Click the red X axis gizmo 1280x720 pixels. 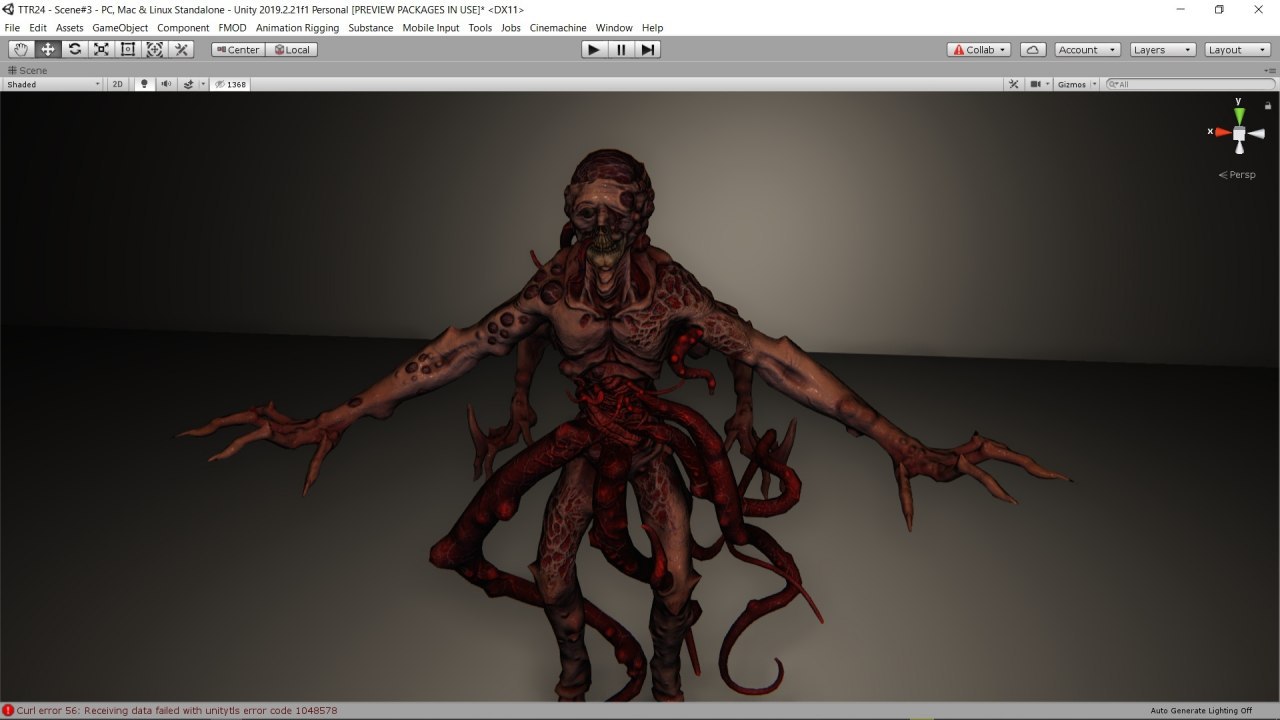tap(1222, 132)
